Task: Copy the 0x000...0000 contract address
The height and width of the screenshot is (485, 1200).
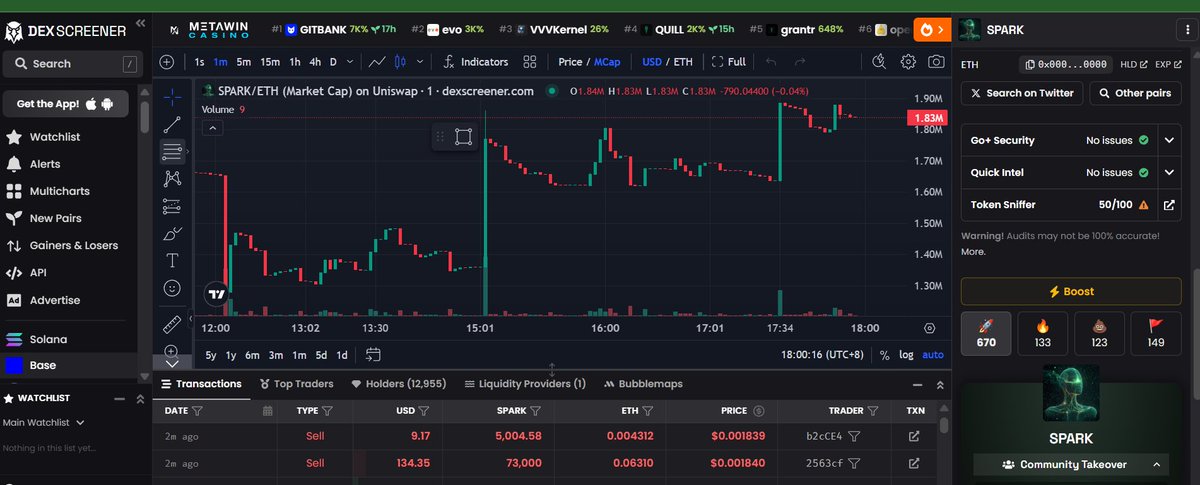Action: click(1065, 64)
